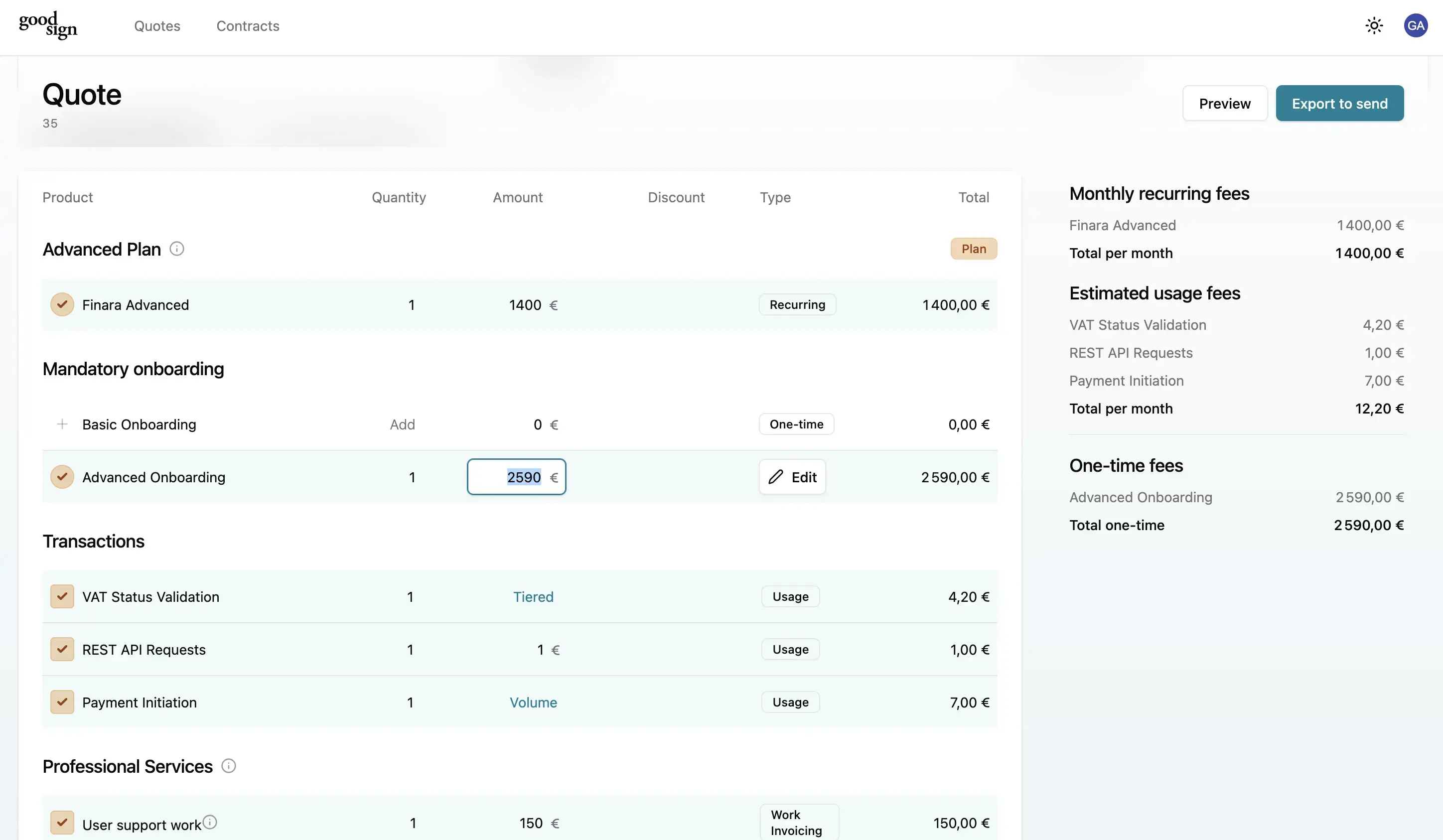
Task: Click the 150,00 € total for User support work
Action: click(x=961, y=824)
